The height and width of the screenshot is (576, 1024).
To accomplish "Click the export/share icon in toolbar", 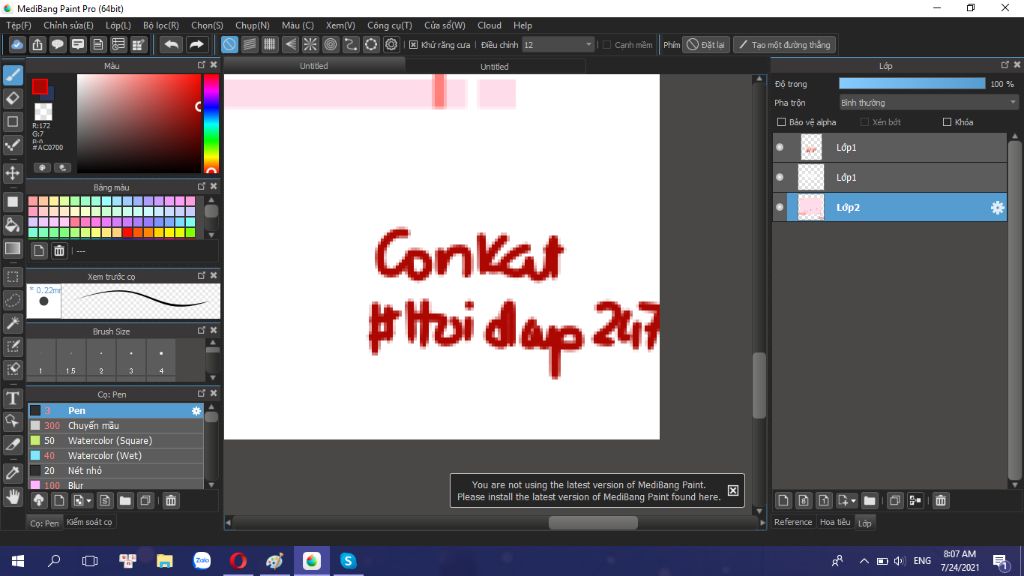I will tap(37, 44).
